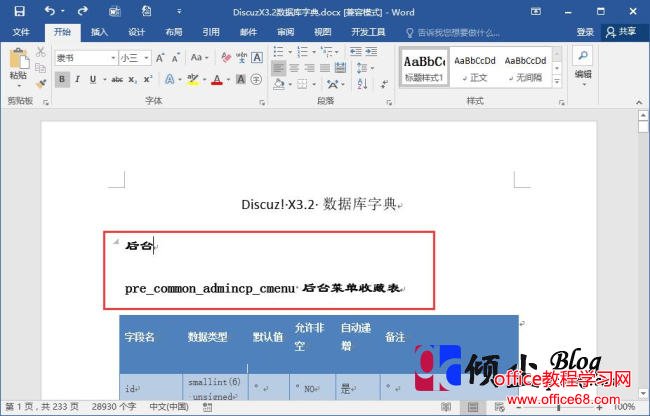Open font color dropdown arrow
The height and width of the screenshot is (416, 650).
point(228,79)
